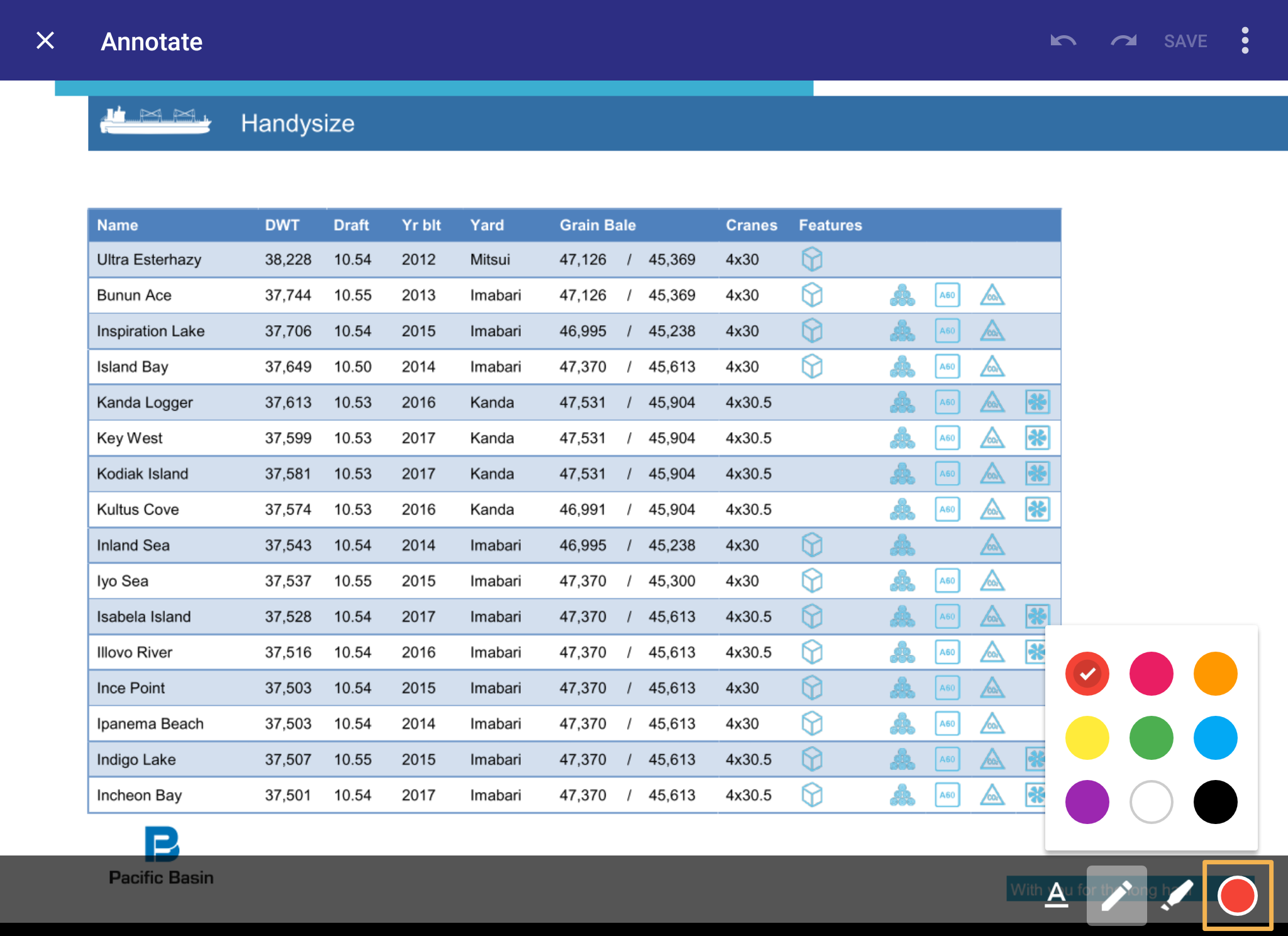This screenshot has height=936, width=1288.
Task: Click the CO2 triangle icon in Island Bay row
Action: point(992,367)
